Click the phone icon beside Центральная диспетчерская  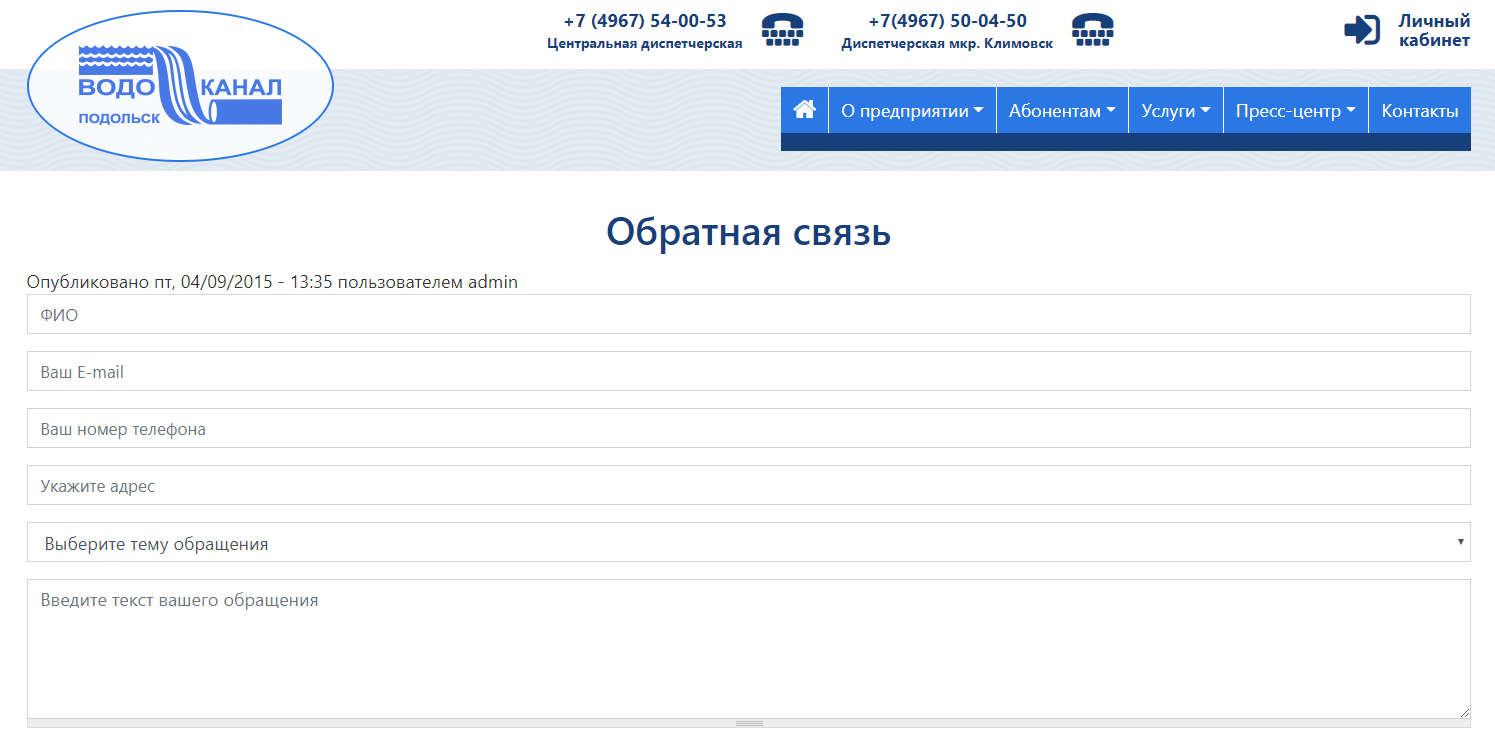[782, 30]
